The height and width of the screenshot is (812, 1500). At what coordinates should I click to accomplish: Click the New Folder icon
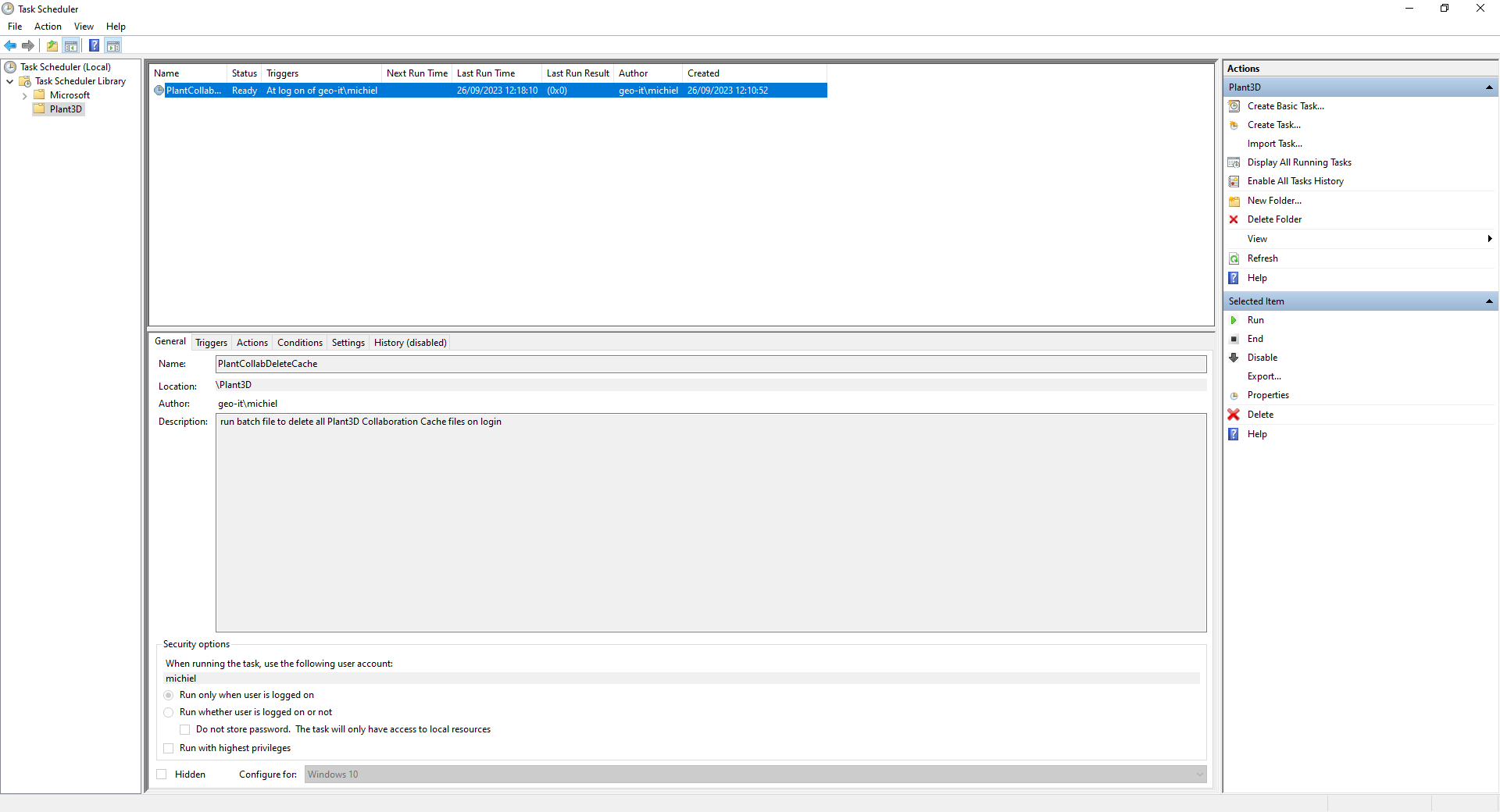tap(1234, 201)
